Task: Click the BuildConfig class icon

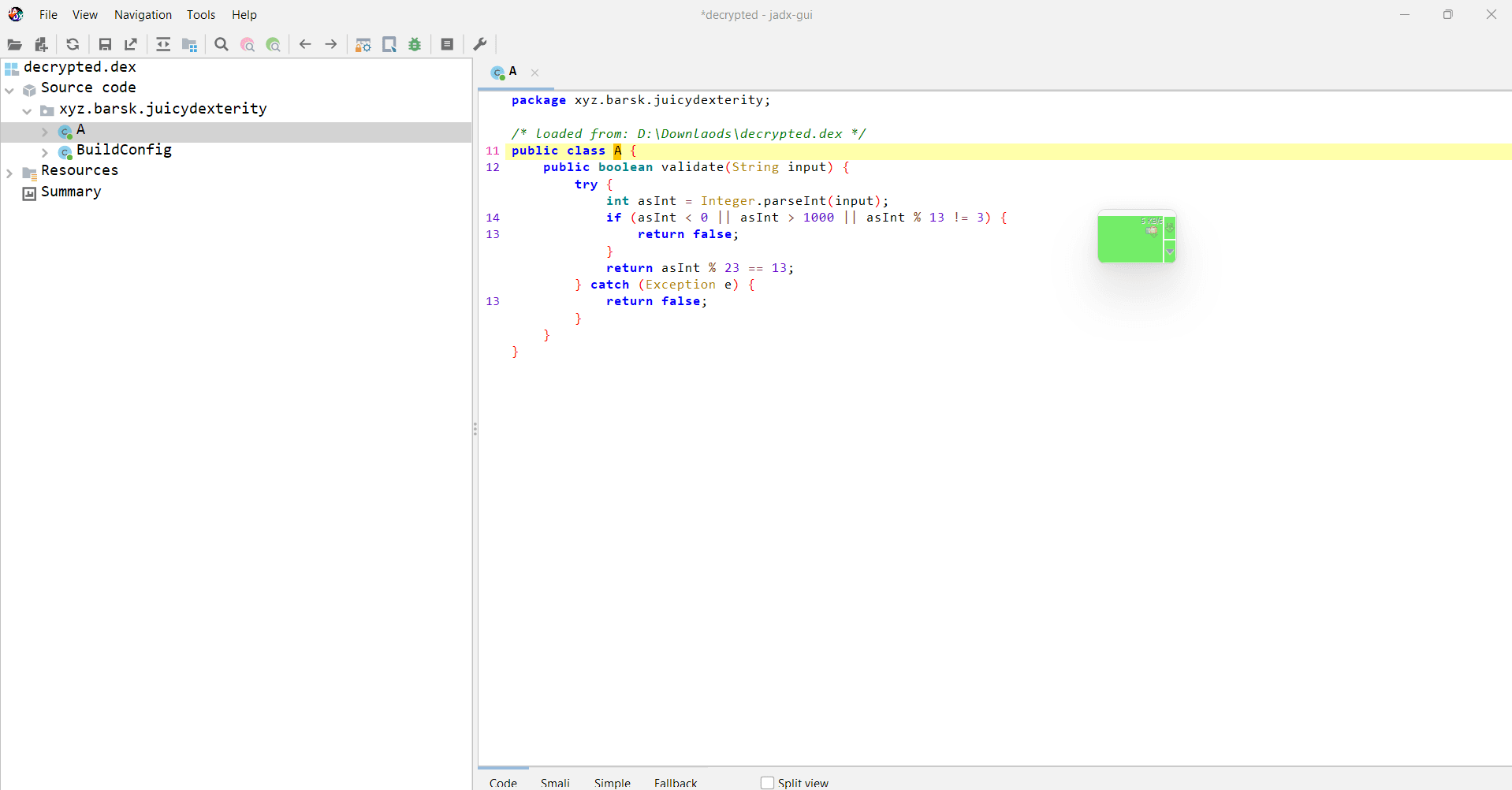Action: tap(65, 152)
